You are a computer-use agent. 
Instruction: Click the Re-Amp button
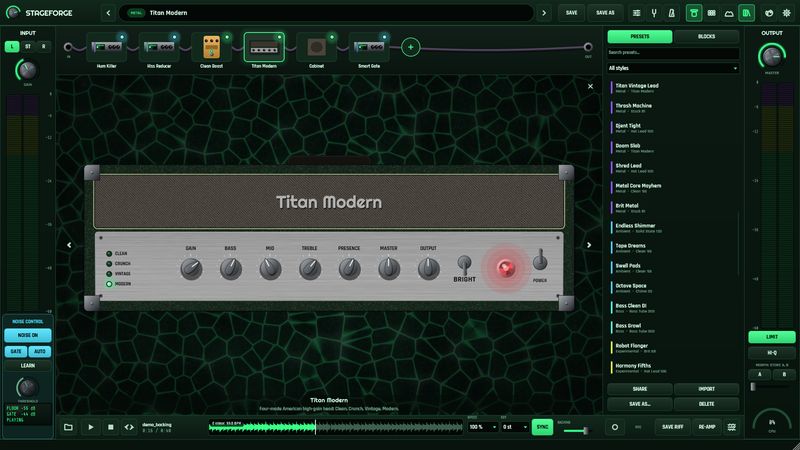tap(707, 427)
